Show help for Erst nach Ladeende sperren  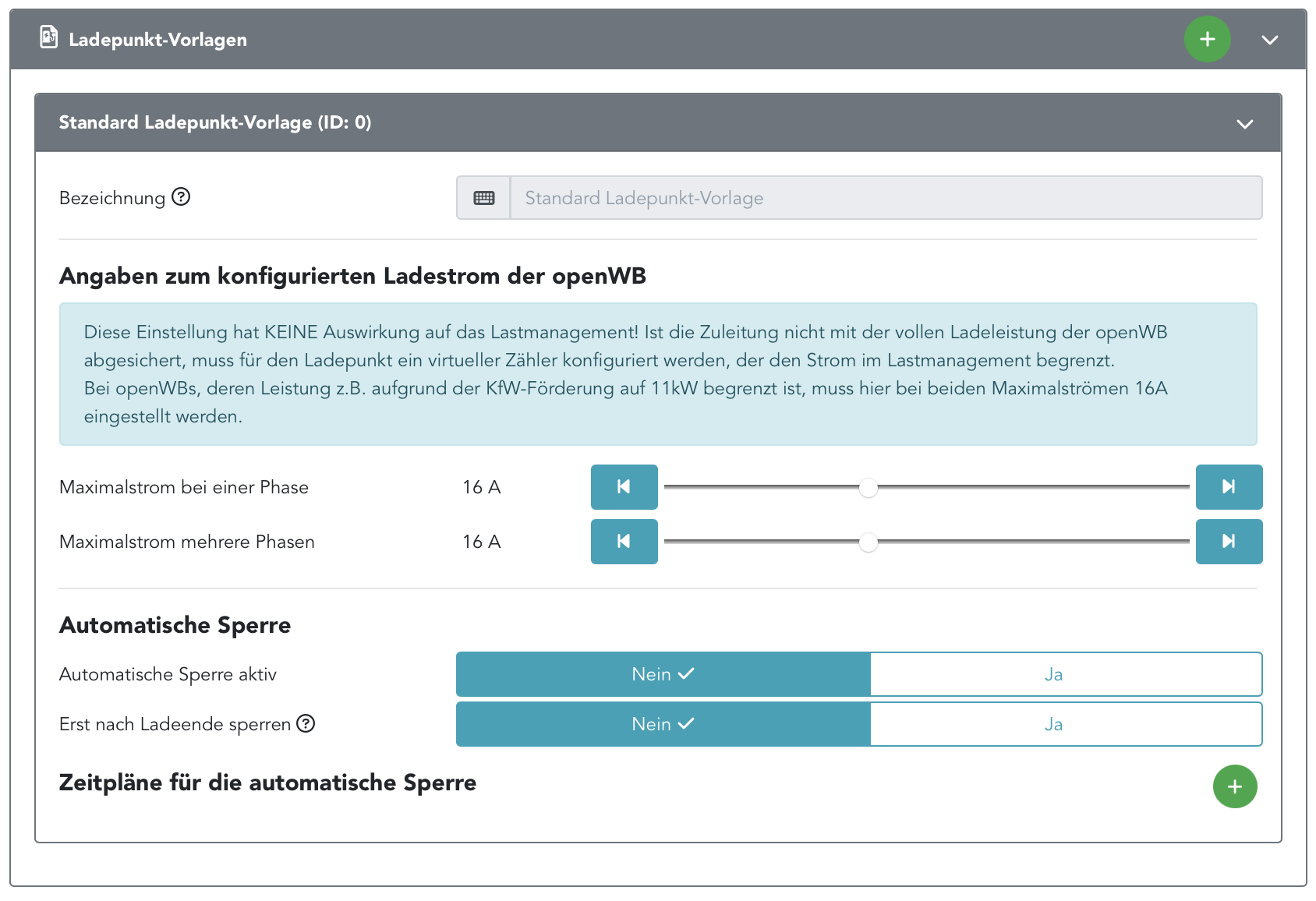pyautogui.click(x=306, y=723)
